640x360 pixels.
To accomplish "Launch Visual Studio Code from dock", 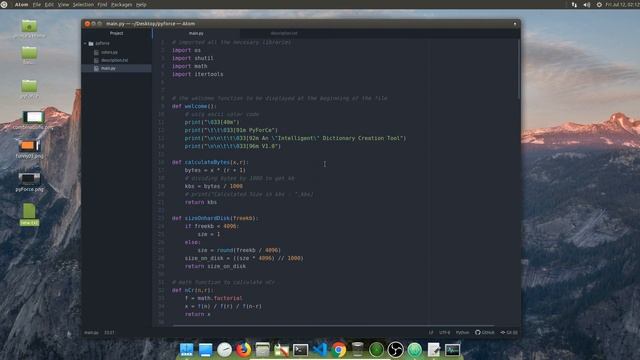I will pos(320,350).
